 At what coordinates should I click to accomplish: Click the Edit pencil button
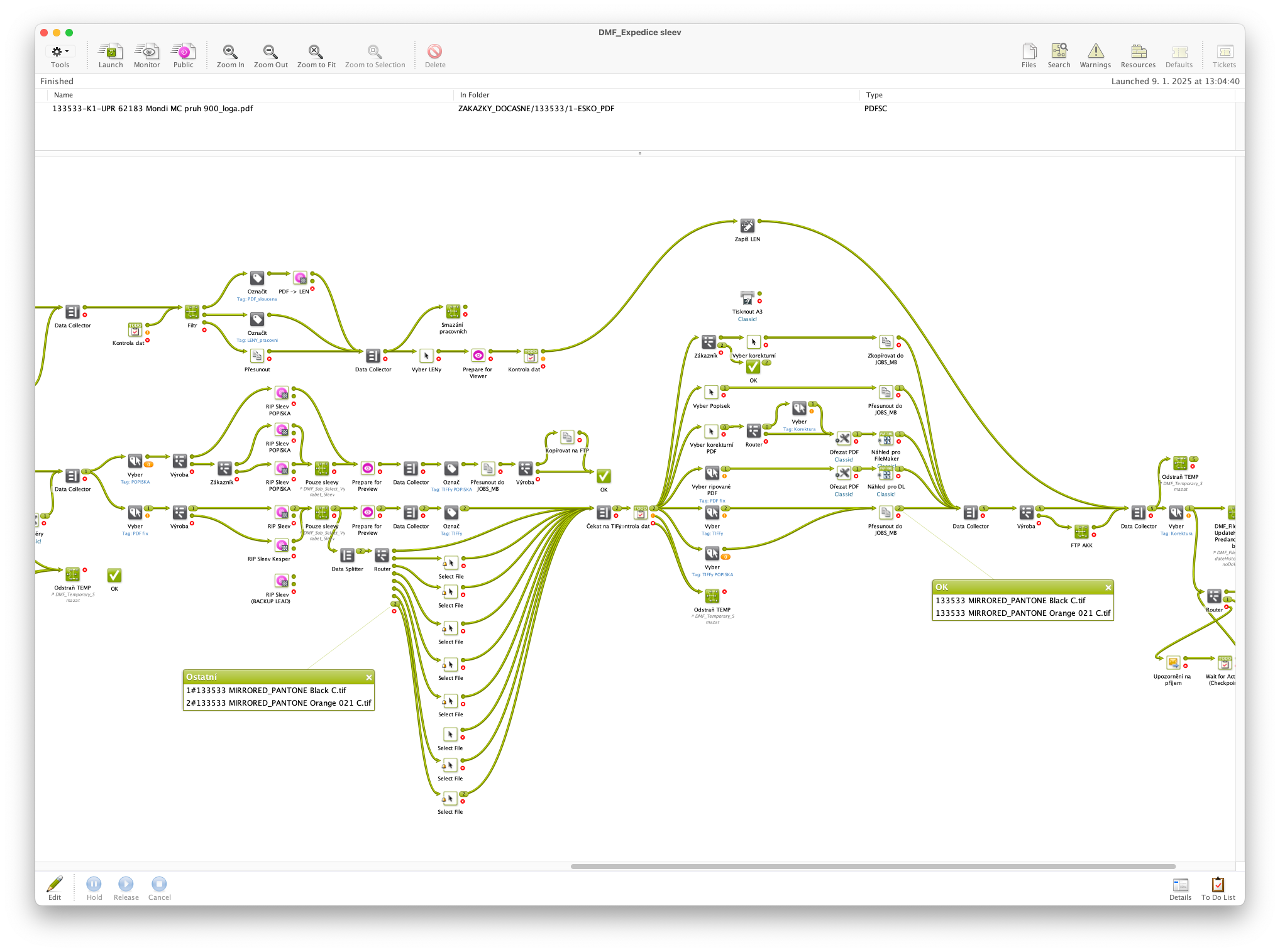click(55, 885)
